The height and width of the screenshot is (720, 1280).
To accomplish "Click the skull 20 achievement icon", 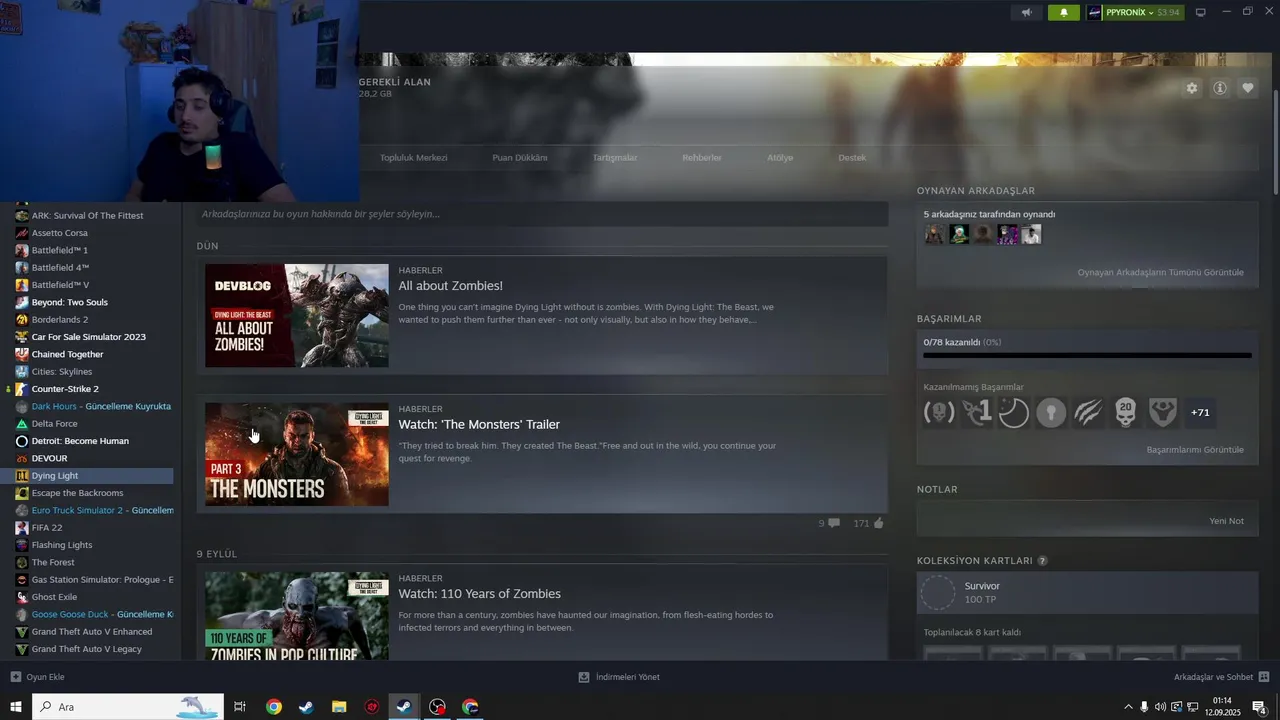I will [1125, 412].
